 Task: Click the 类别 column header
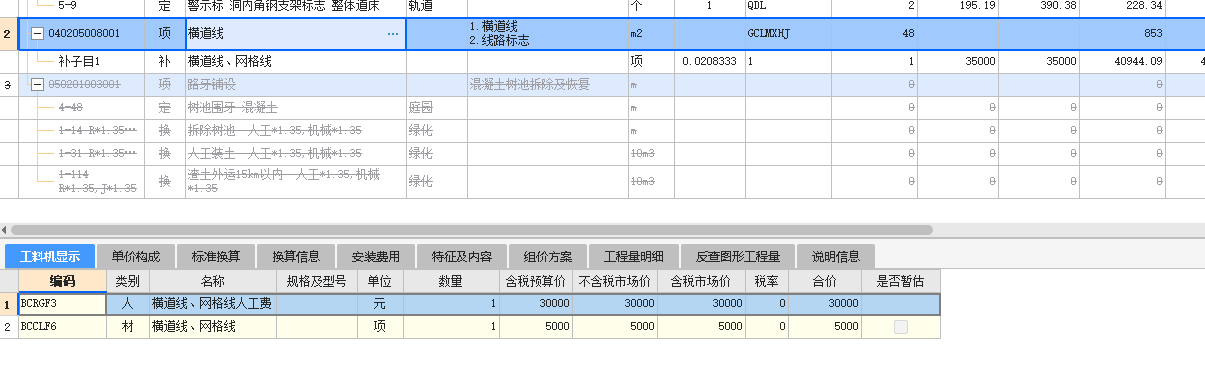tap(127, 281)
